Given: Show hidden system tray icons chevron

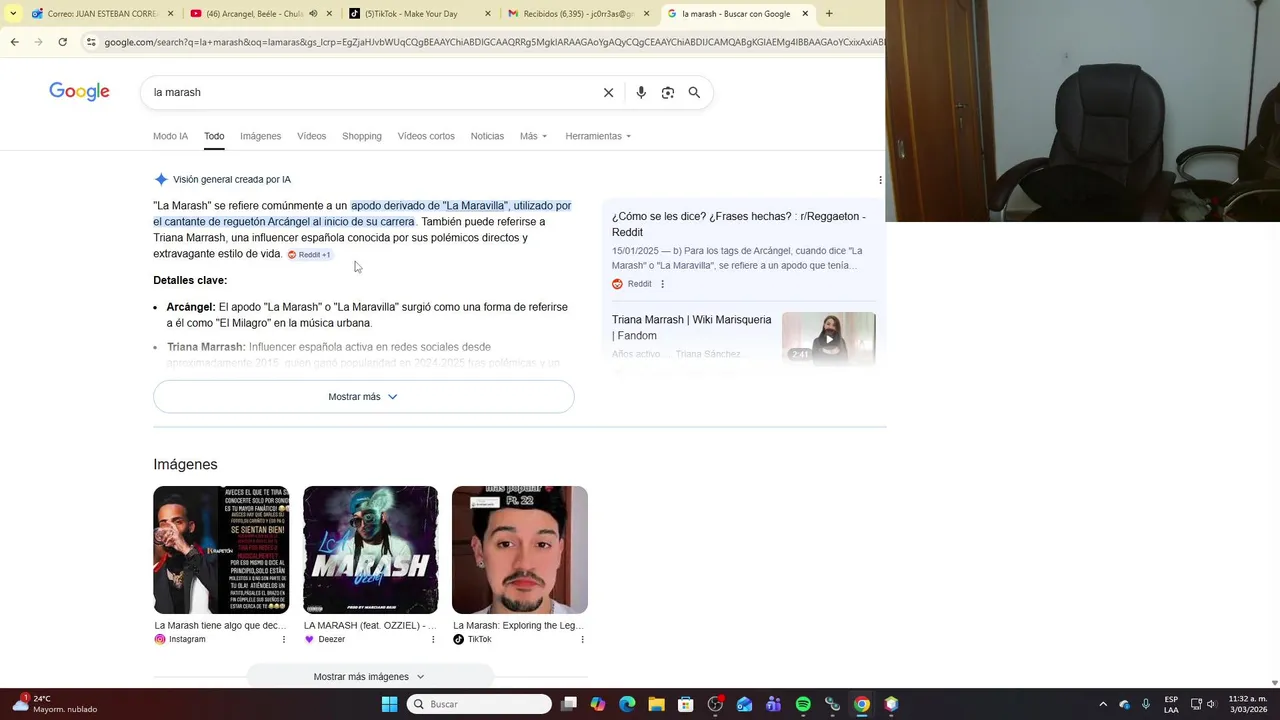Looking at the screenshot, I should (1103, 704).
